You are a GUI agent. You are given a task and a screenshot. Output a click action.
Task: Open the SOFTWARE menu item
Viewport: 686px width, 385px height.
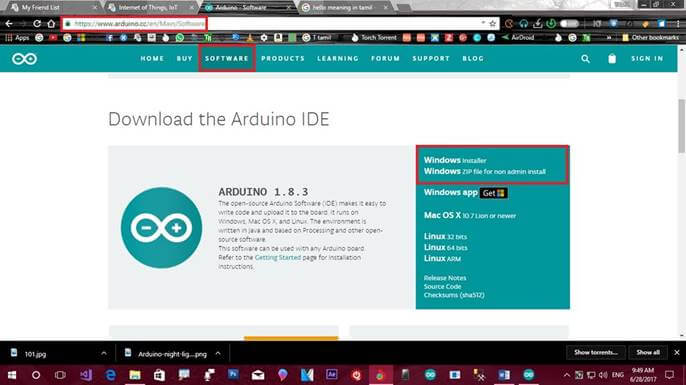[227, 59]
